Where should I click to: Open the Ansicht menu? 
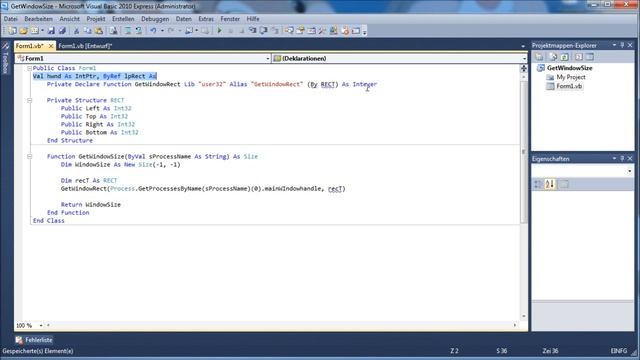[x=69, y=19]
